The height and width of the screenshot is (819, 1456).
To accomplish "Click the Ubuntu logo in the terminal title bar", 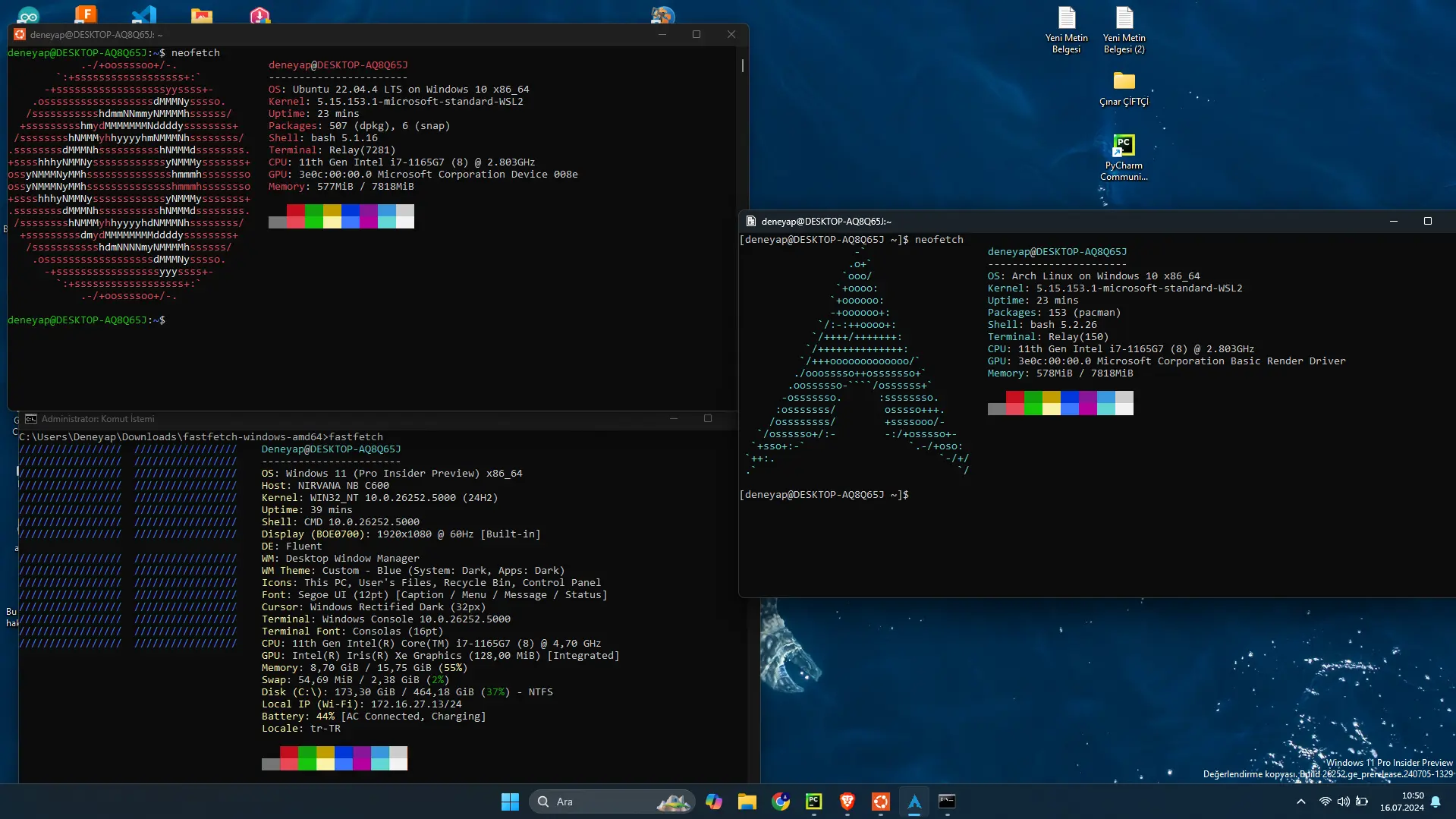I will click(x=20, y=34).
